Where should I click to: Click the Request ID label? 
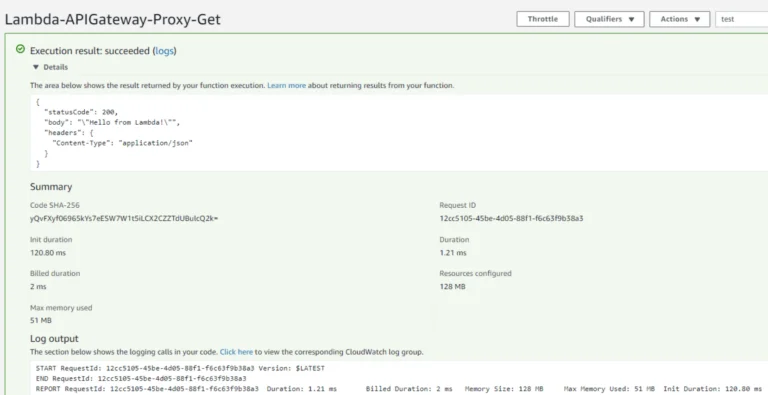coord(457,205)
